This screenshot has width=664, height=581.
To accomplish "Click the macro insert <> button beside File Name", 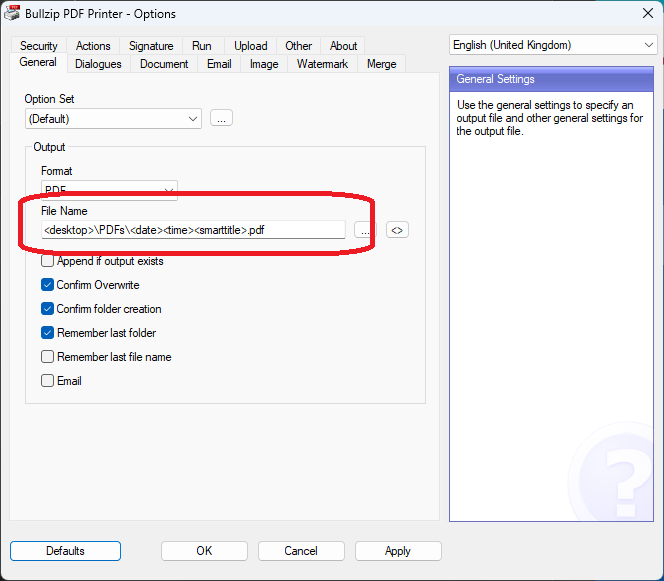I will coord(397,230).
